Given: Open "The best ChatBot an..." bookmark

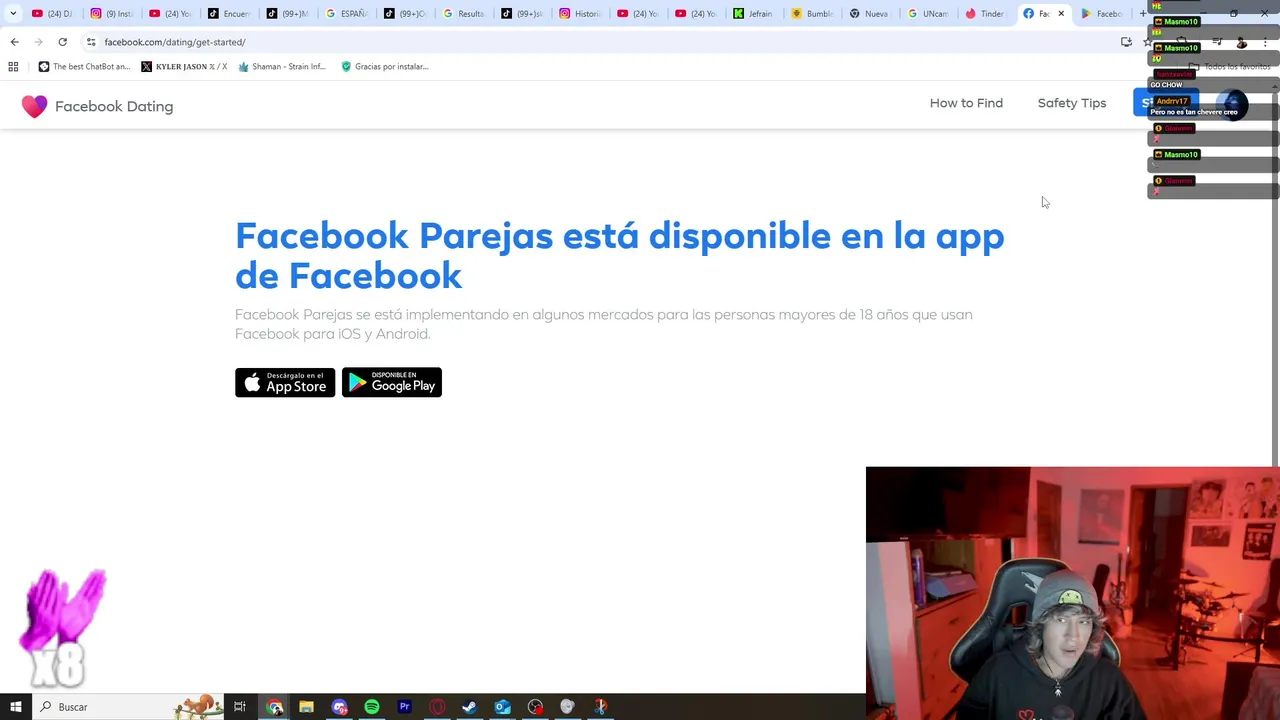Looking at the screenshot, I should coord(84,67).
